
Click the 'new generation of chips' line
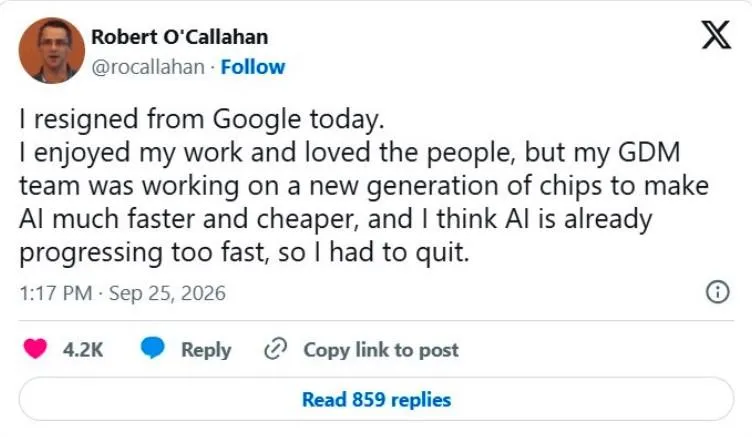[x=364, y=186]
